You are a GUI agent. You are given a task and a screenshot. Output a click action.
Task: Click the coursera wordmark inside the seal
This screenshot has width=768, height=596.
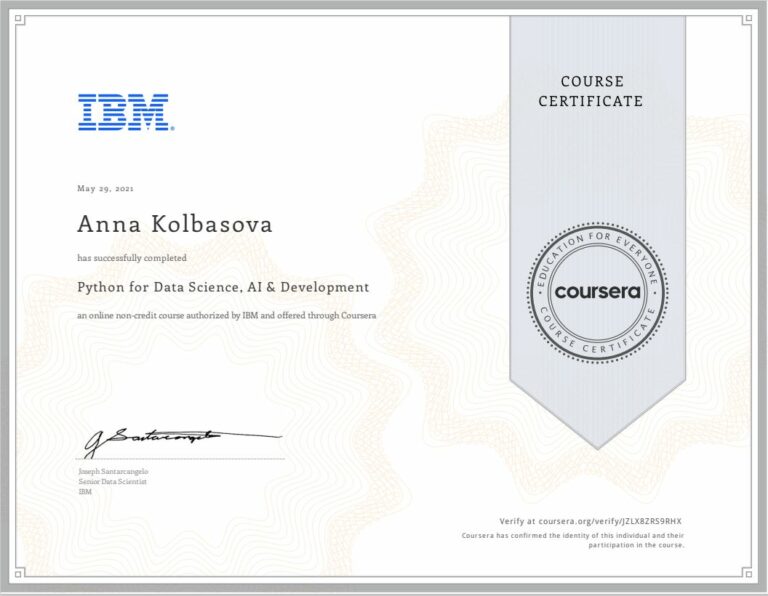(597, 293)
